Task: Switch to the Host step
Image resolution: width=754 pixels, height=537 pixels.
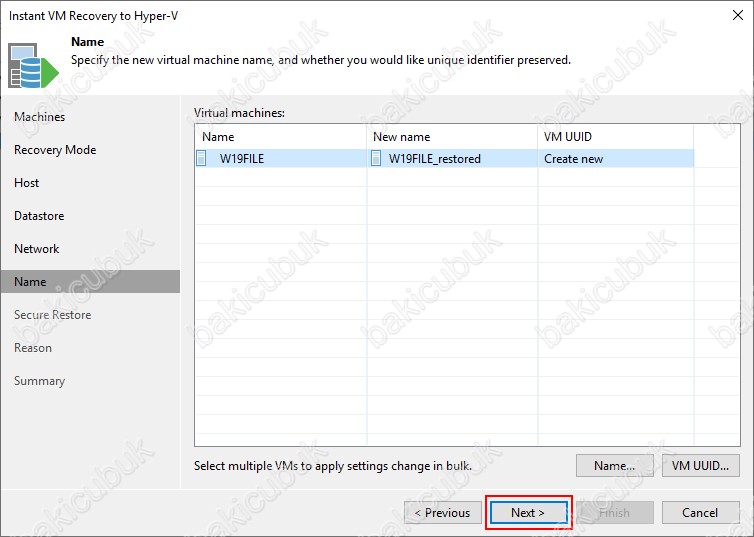Action: 26,183
